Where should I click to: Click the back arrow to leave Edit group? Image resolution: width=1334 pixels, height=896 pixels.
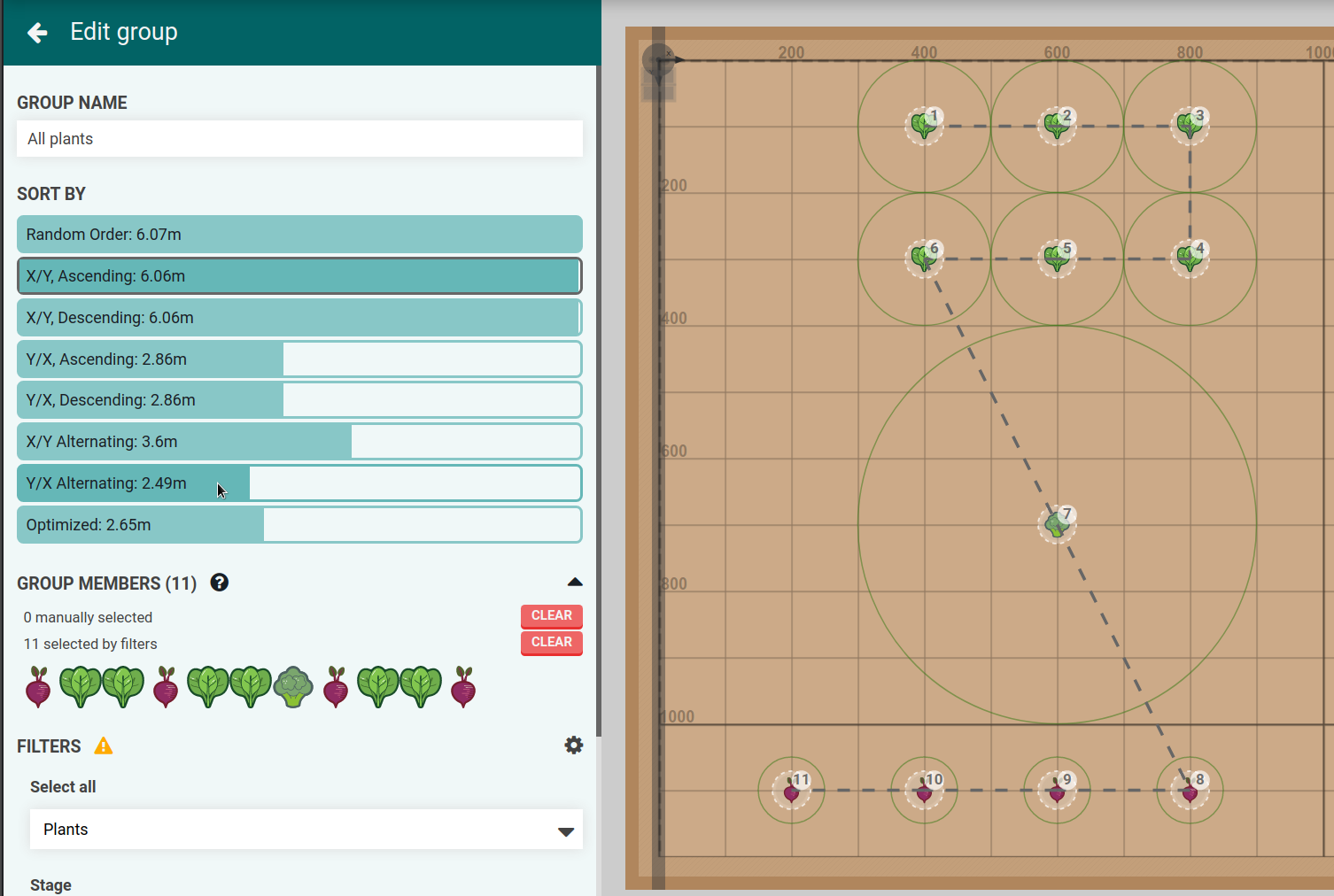coord(36,33)
